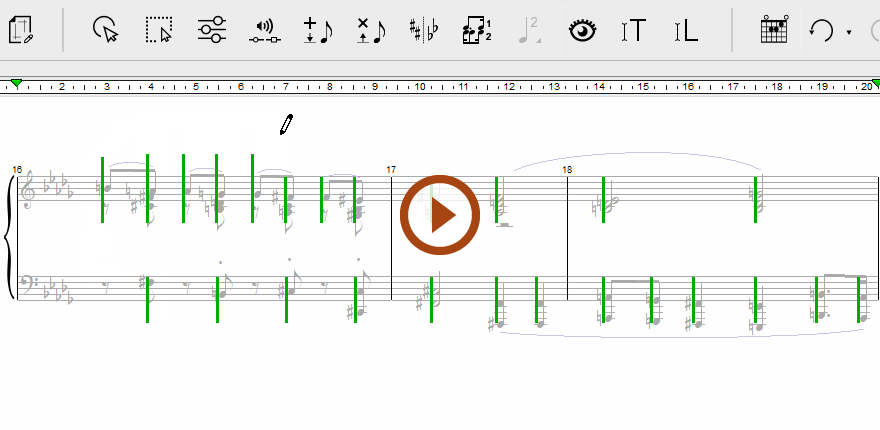The image size is (880, 430).
Task: Click the voices 1 and 2 icon
Action: coord(476,30)
